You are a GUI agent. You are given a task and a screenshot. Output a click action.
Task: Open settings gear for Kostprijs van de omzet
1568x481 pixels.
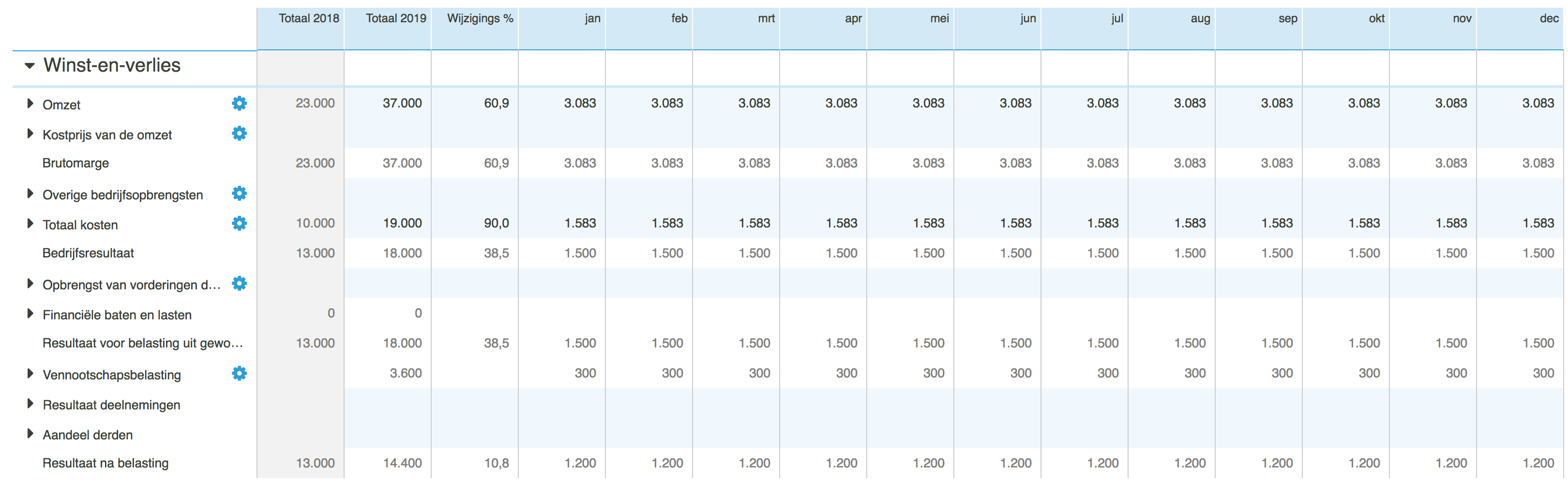pyautogui.click(x=239, y=134)
